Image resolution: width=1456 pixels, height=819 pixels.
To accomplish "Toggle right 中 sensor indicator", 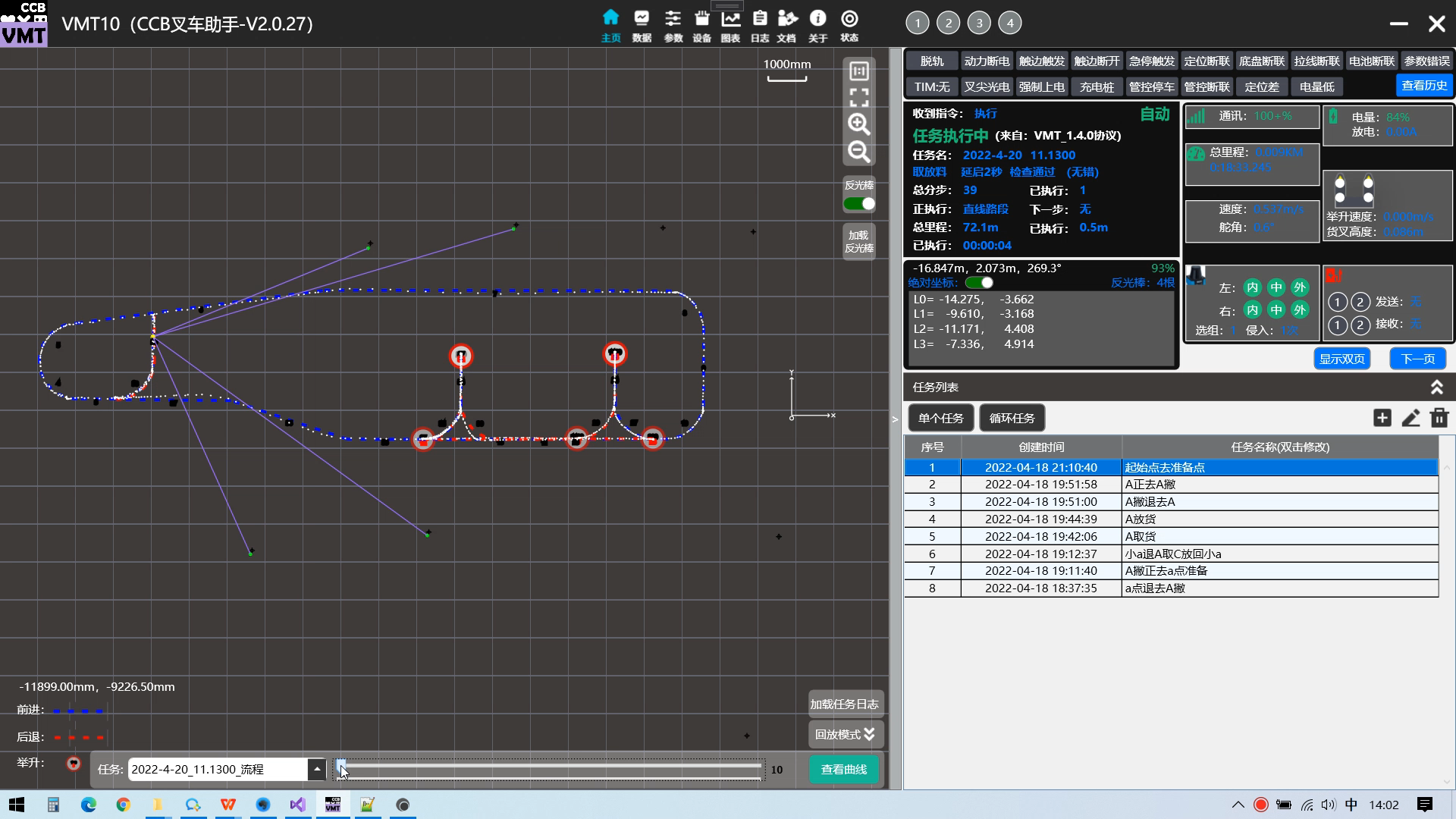I will (1276, 309).
